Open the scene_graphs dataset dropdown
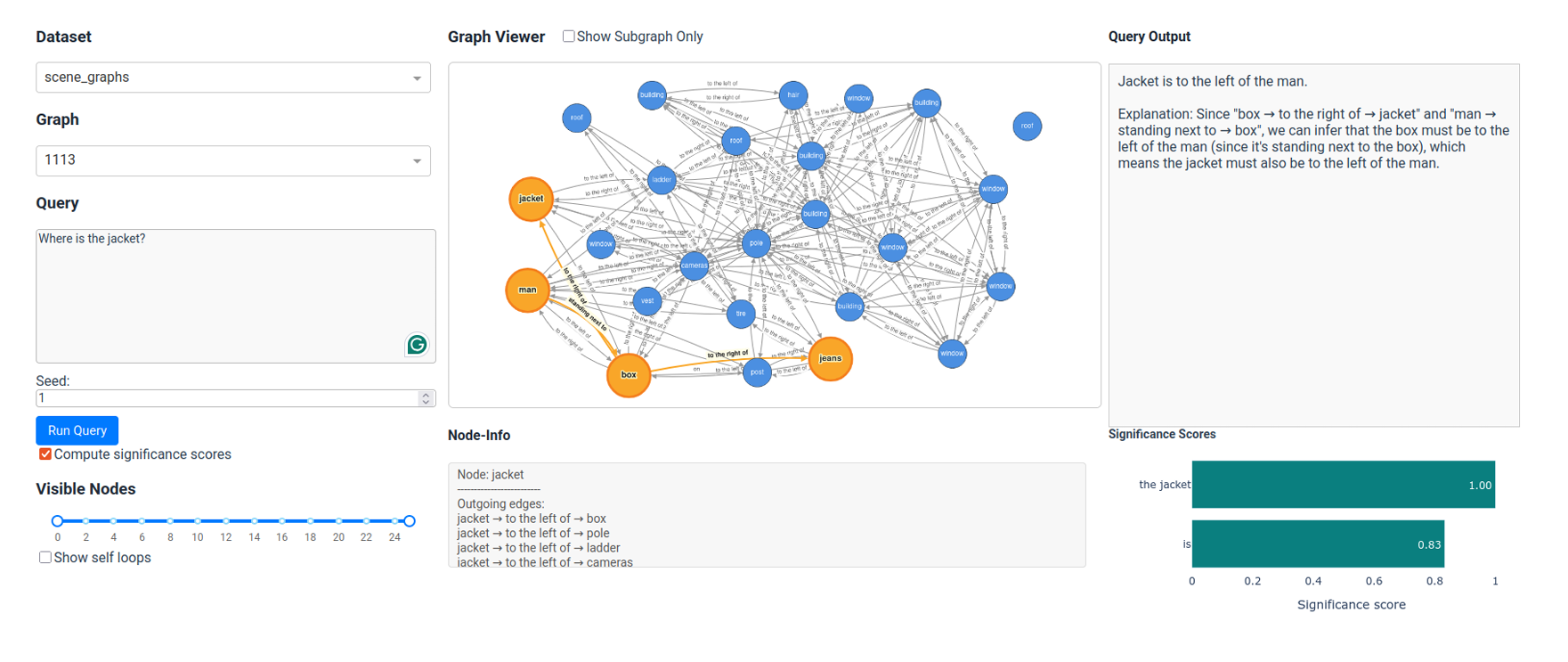 [x=233, y=78]
